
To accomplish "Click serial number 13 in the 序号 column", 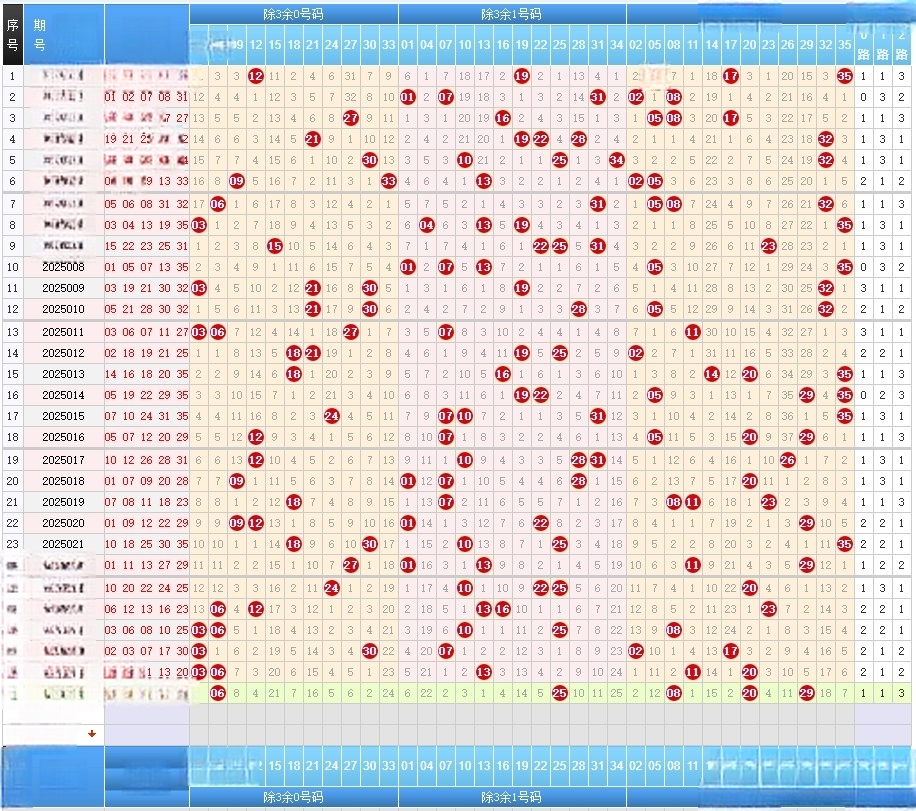I will (12, 332).
